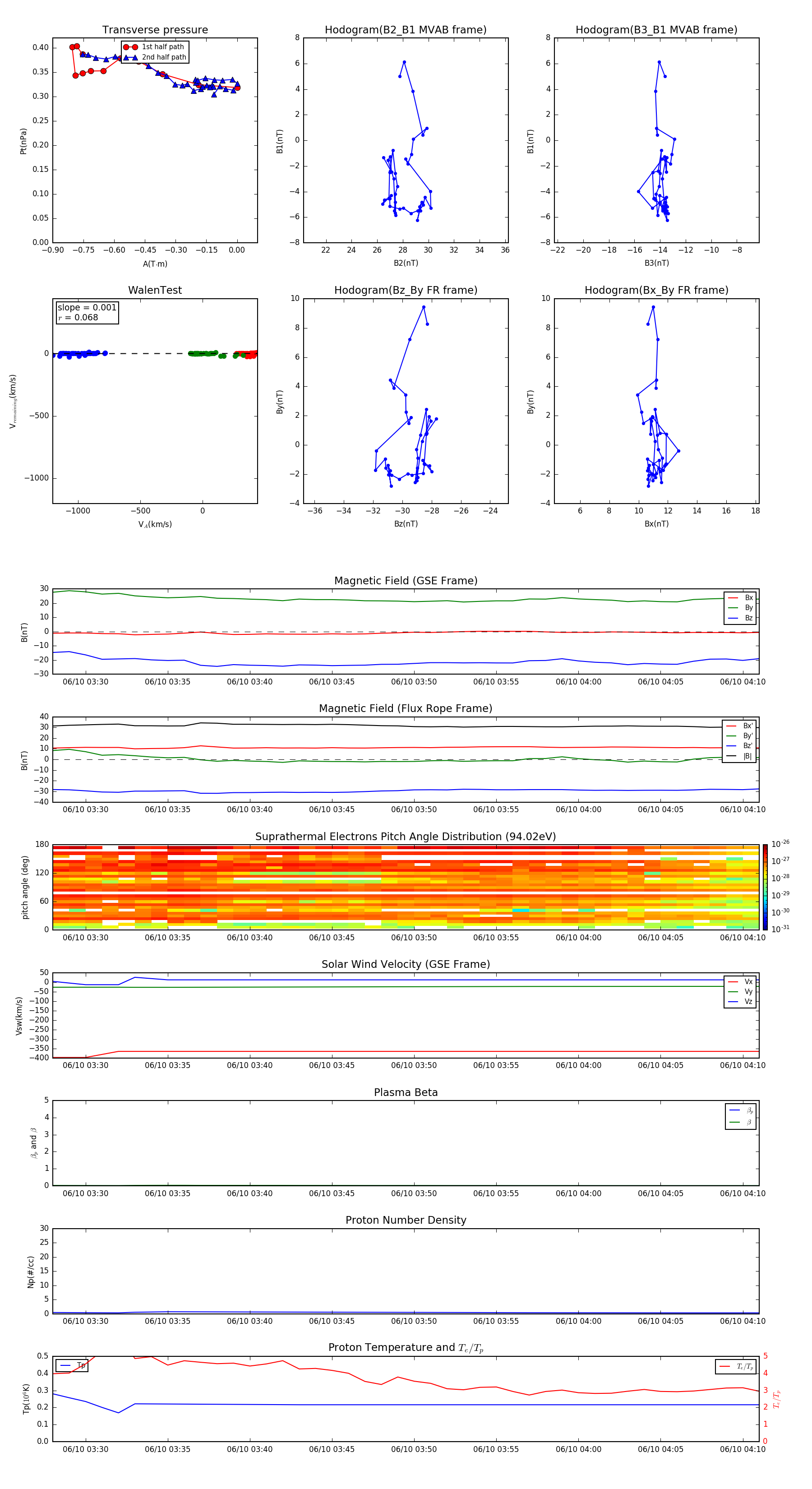This screenshot has height=1489, width=812.
Task: Click the 'Proton Number Density' title
Action: [x=406, y=1220]
